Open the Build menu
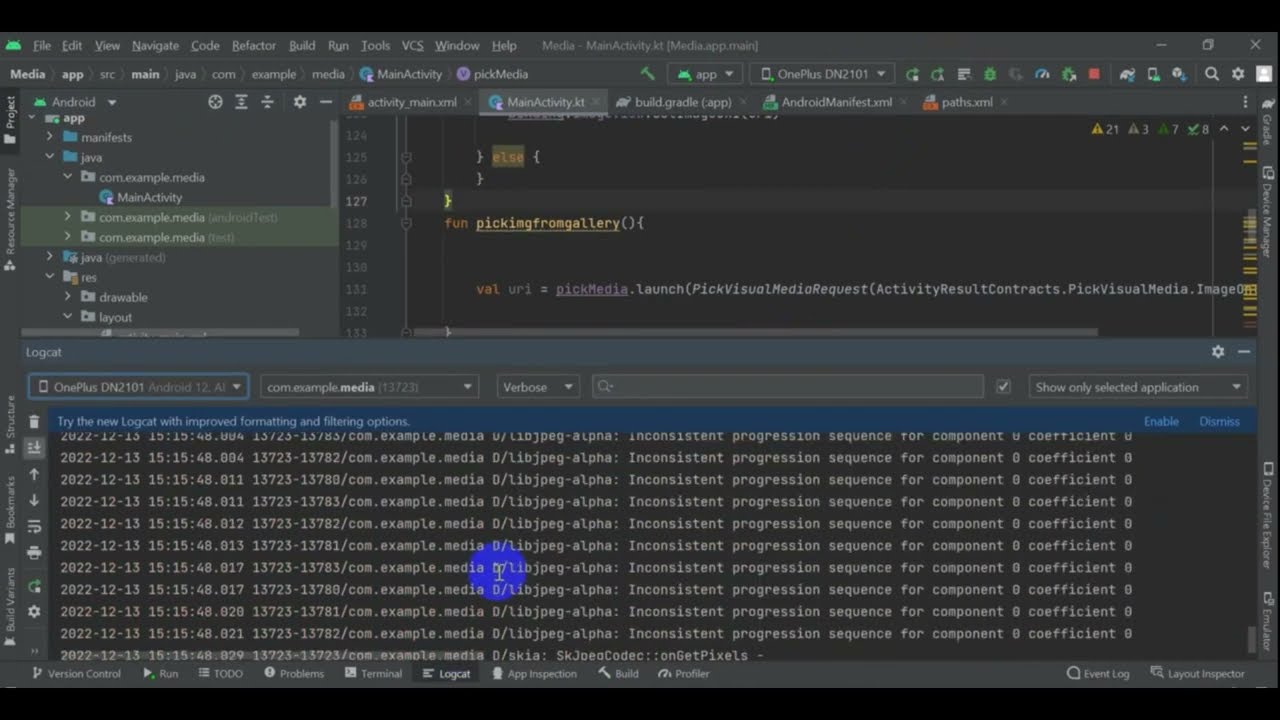Viewport: 1280px width, 720px height. (301, 45)
